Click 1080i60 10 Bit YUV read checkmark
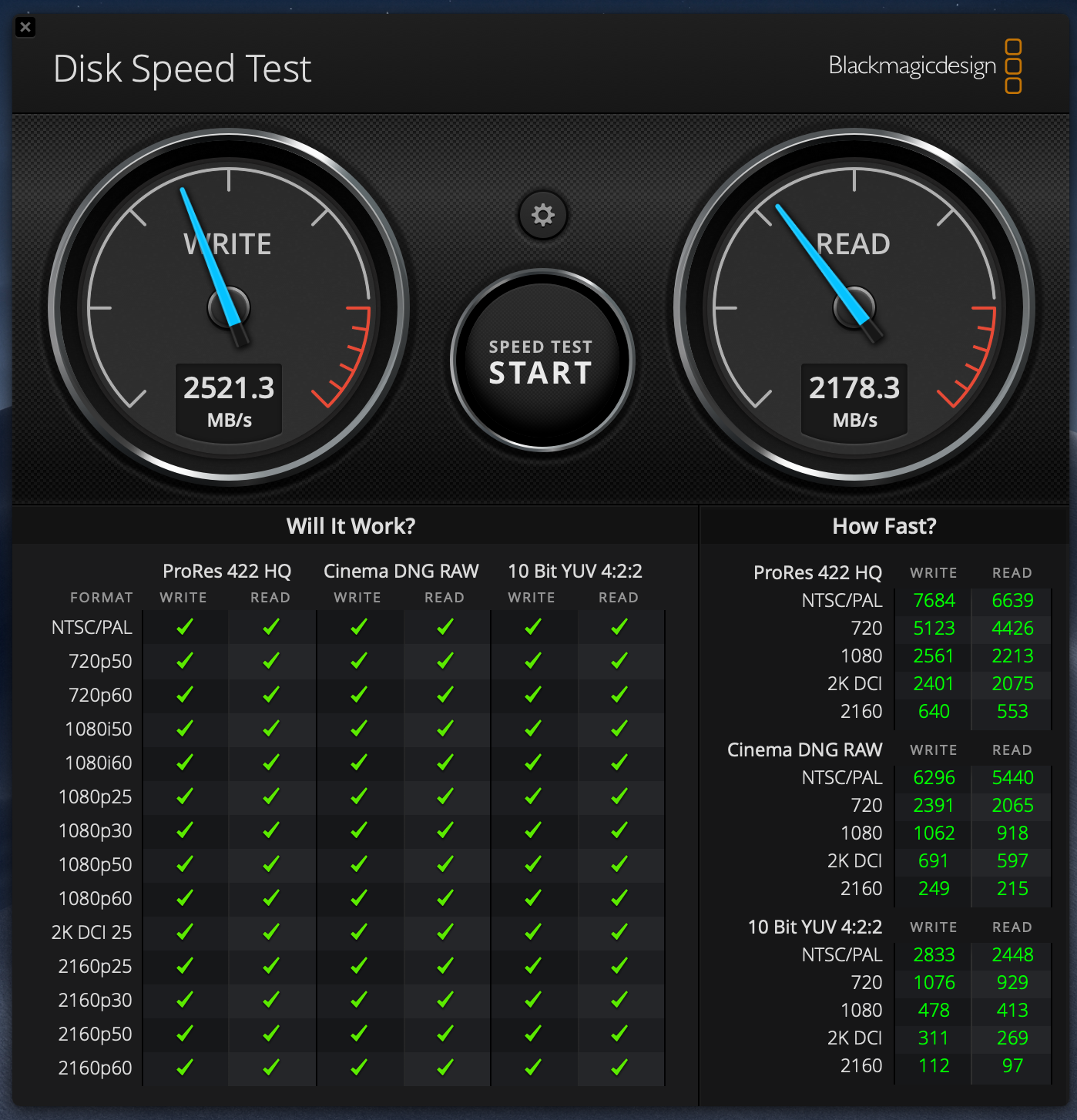The width and height of the screenshot is (1077, 1120). 619,763
